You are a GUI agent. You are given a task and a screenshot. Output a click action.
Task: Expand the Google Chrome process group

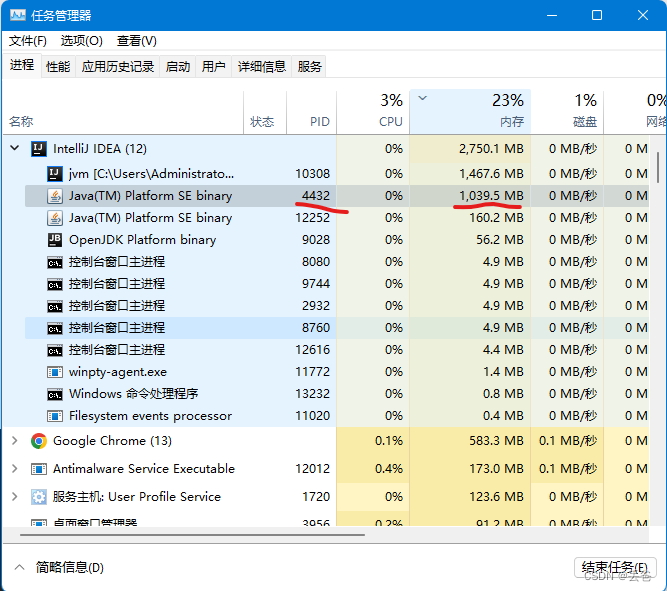[14, 441]
